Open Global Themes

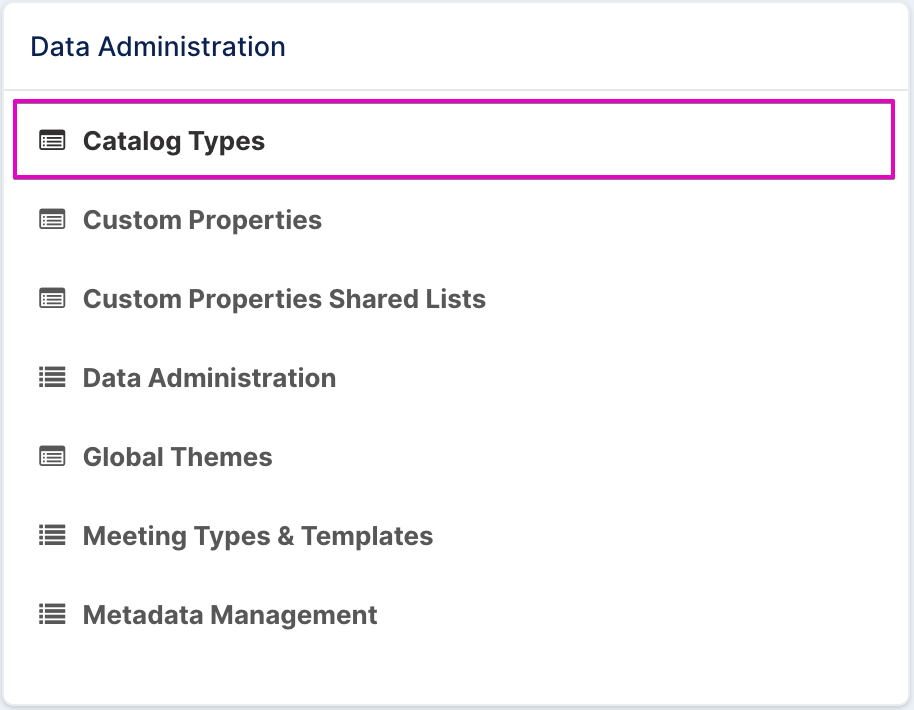(177, 457)
